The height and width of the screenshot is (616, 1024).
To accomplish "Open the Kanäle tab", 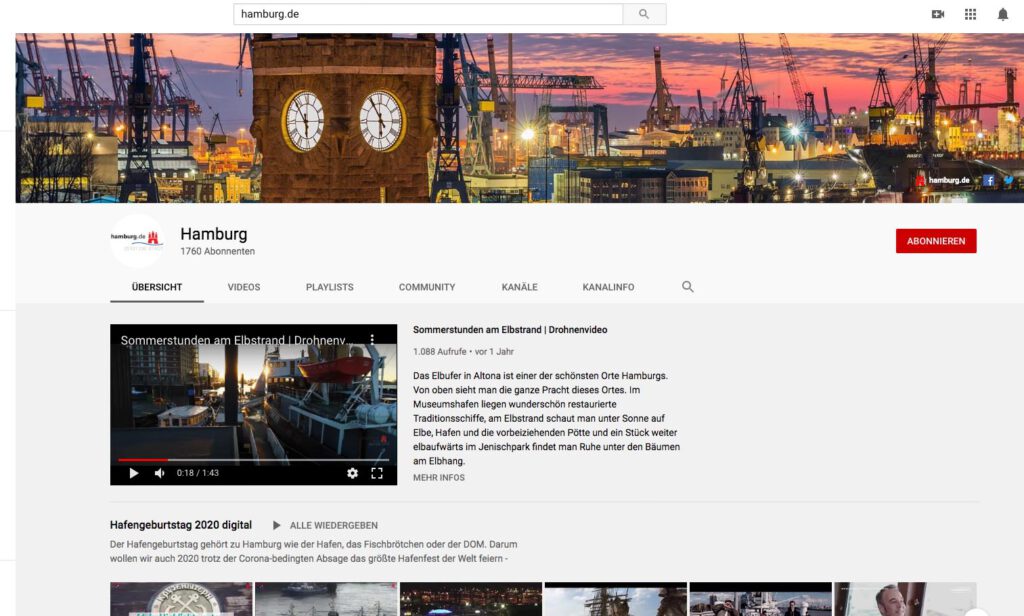I will [519, 287].
